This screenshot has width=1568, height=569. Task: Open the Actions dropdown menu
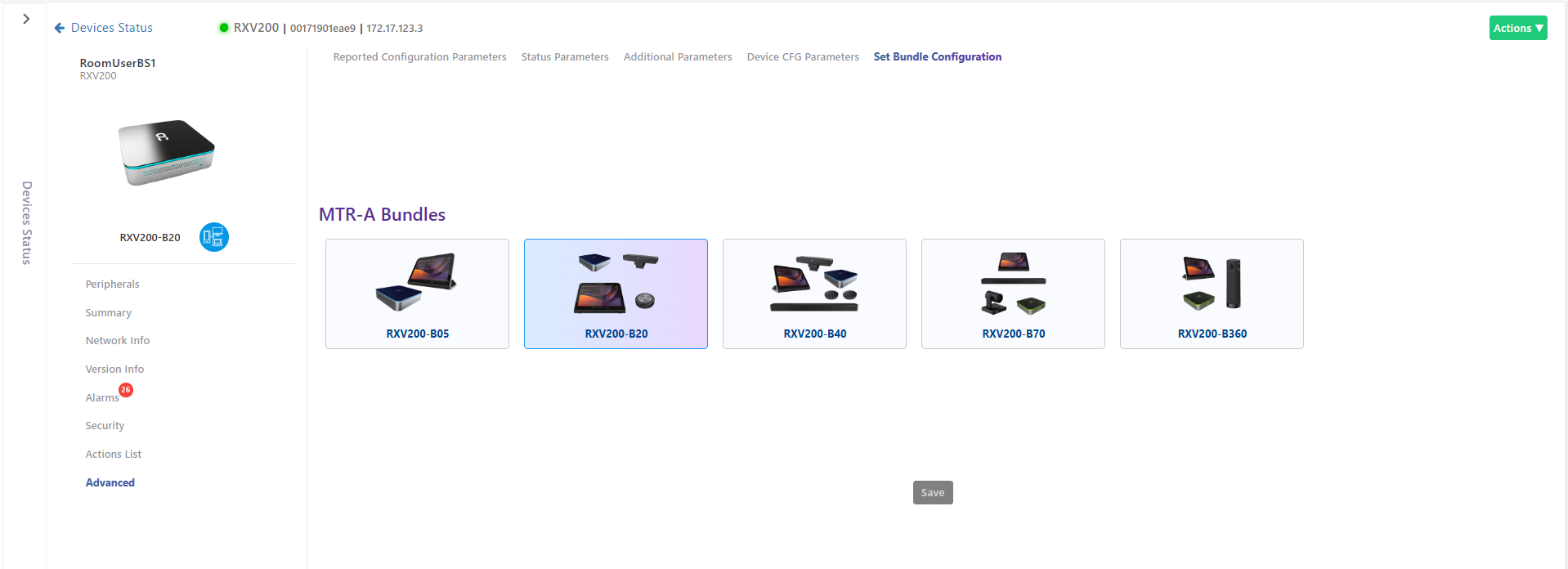(x=1518, y=28)
